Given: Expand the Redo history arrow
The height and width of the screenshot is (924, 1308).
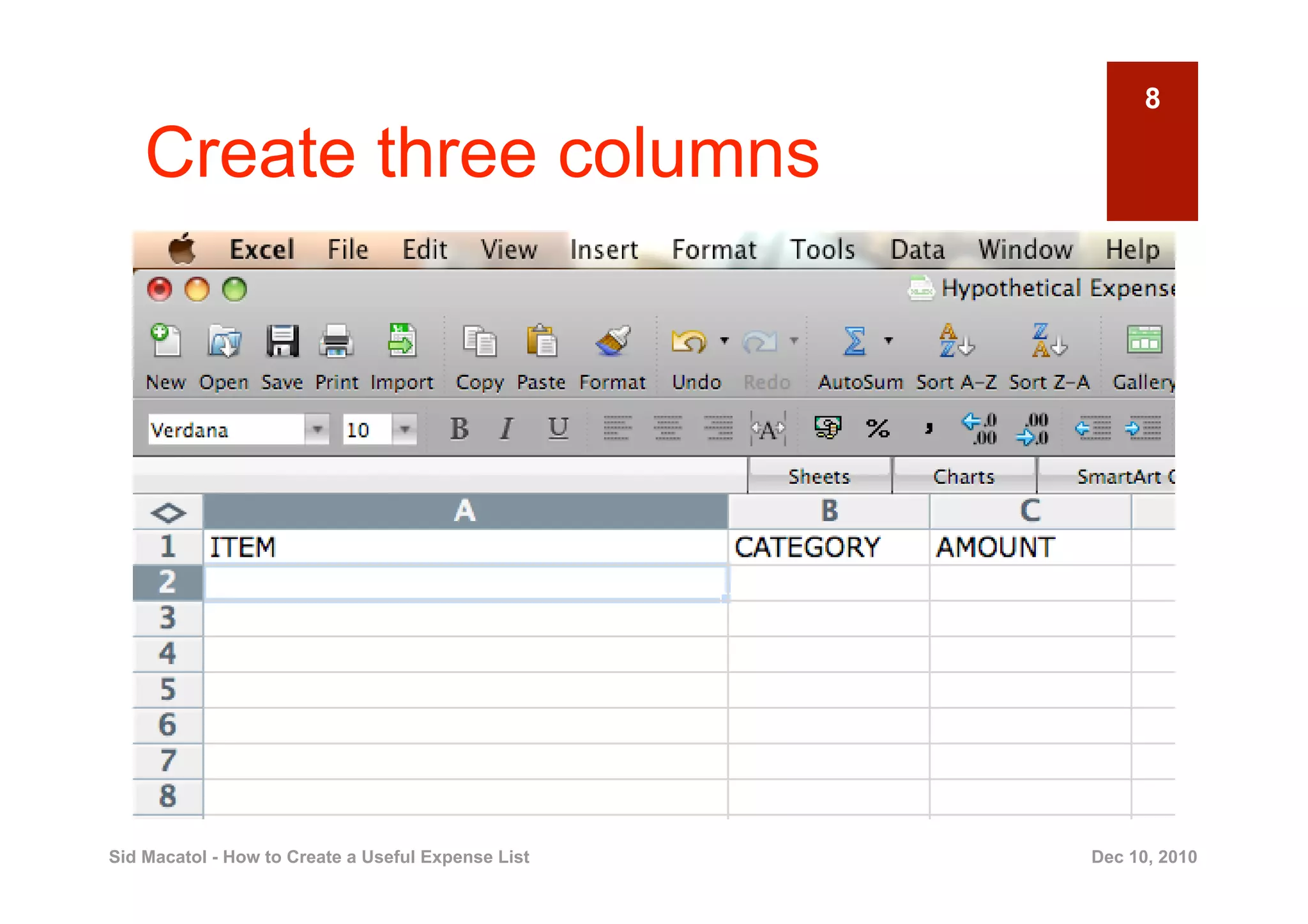Looking at the screenshot, I should point(794,340).
